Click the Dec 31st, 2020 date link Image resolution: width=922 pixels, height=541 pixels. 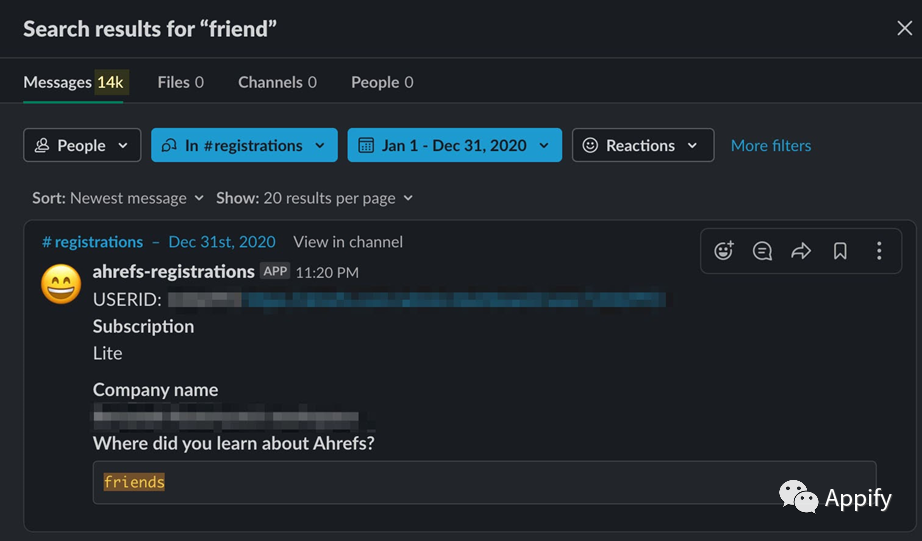222,242
